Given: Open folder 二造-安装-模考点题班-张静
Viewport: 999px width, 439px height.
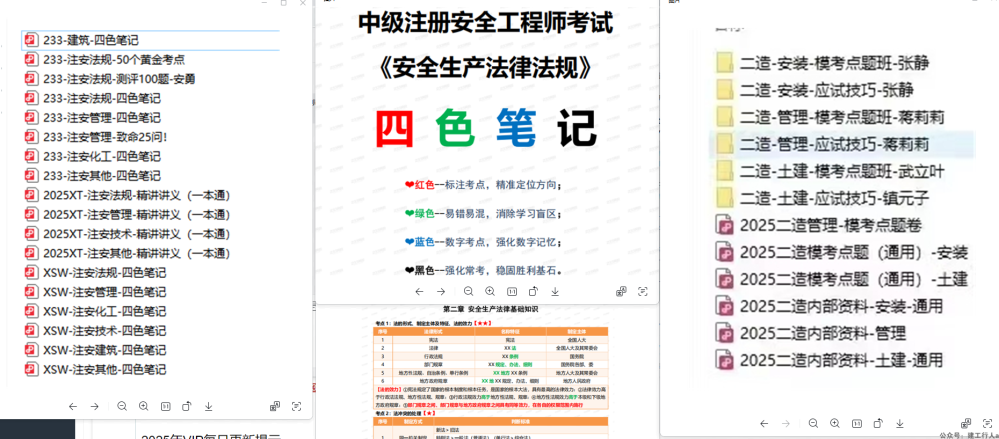Looking at the screenshot, I should tap(823, 63).
